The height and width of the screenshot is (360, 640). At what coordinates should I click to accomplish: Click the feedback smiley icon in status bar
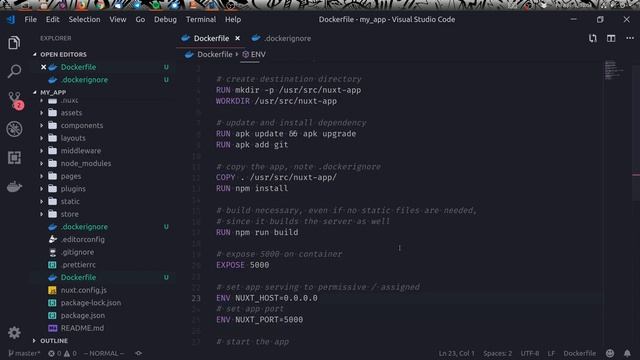pyautogui.click(x=610, y=353)
